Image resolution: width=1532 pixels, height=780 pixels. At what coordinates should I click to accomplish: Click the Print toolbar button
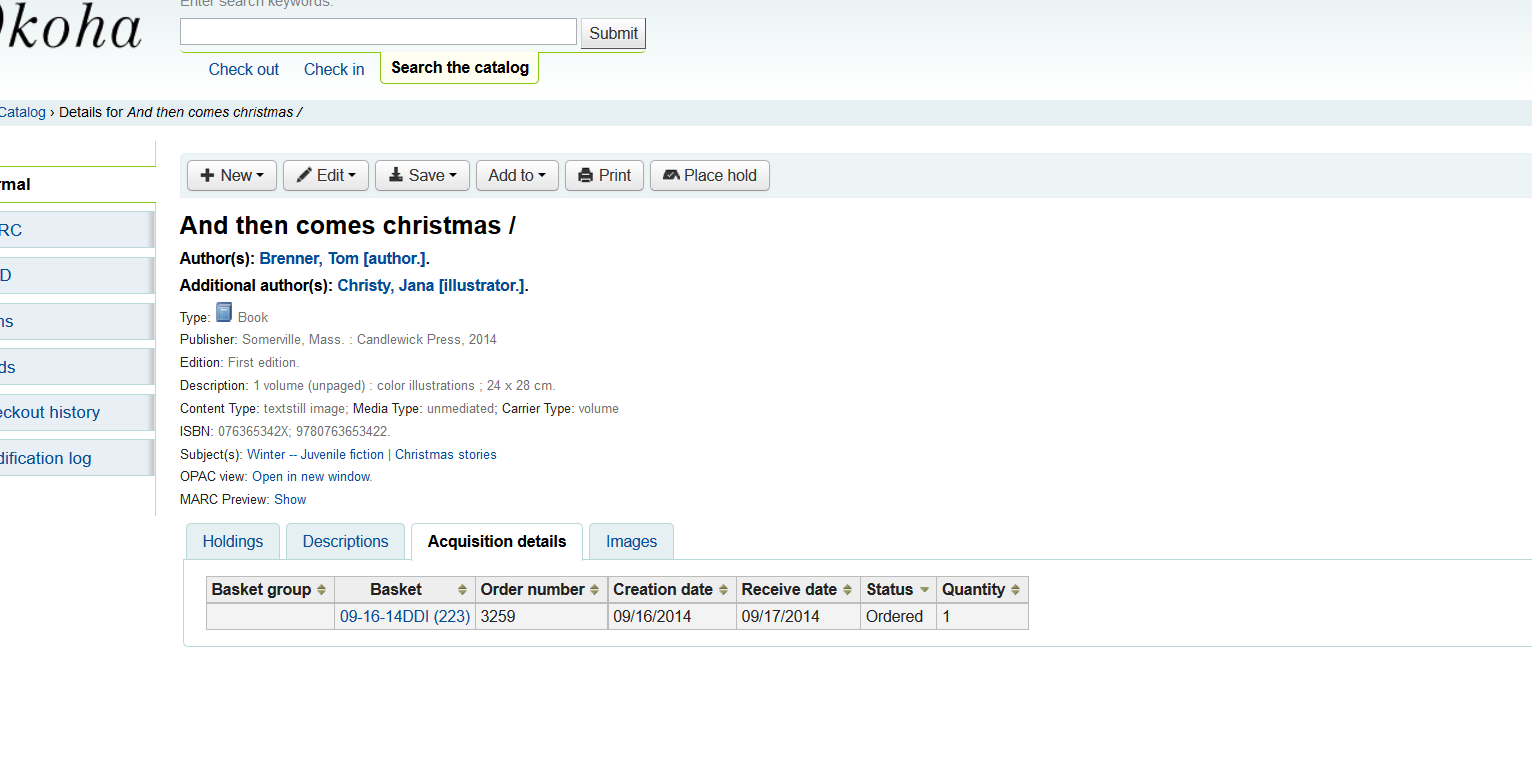point(604,175)
